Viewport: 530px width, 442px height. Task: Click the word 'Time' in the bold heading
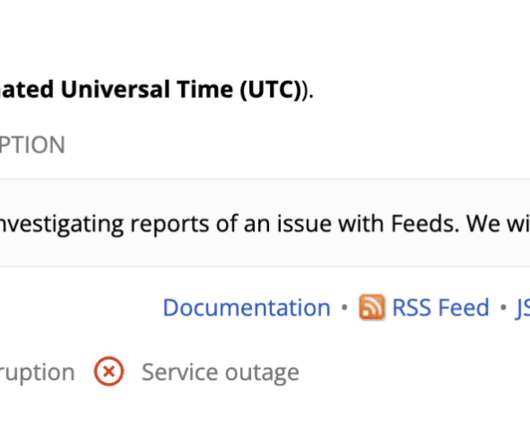click(x=205, y=90)
